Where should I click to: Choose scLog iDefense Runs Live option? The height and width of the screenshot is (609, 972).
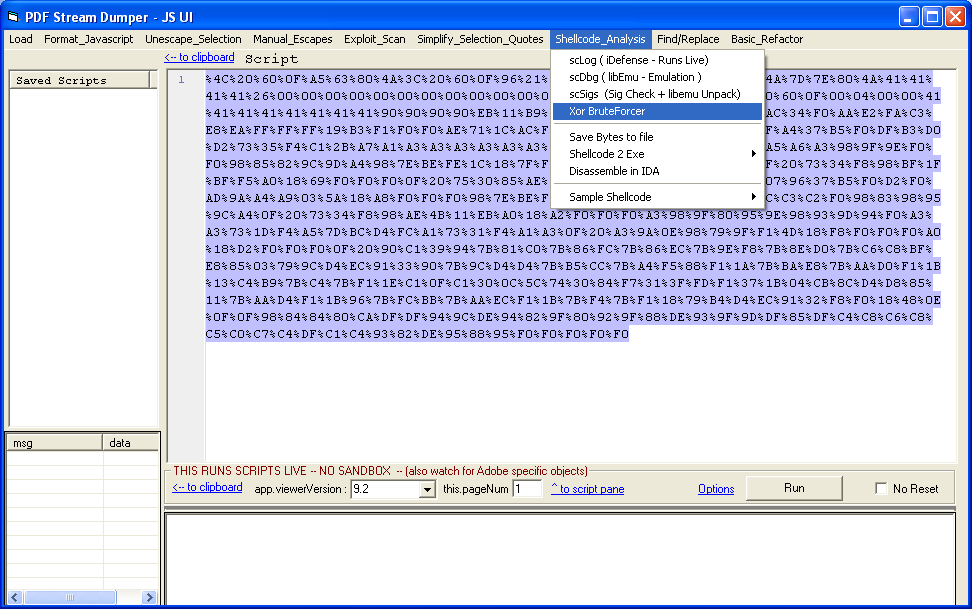point(638,60)
